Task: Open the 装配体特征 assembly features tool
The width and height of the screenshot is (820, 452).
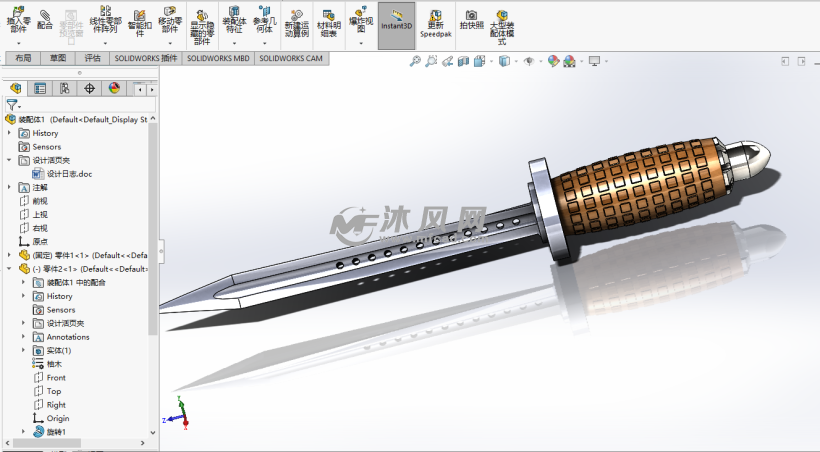Action: [x=234, y=21]
